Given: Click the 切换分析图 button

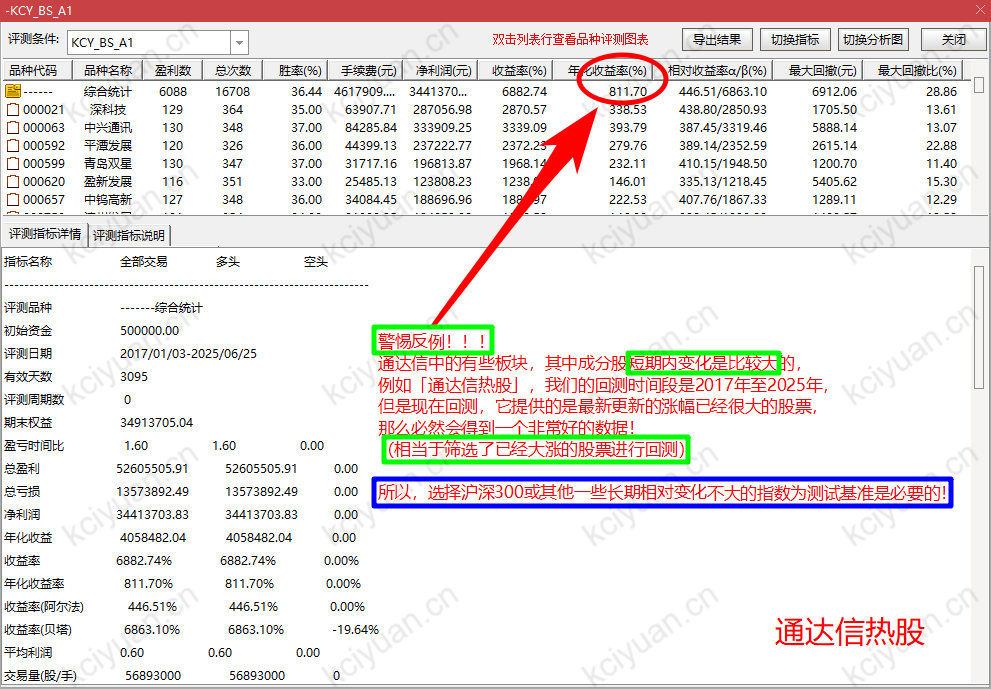Looking at the screenshot, I should point(872,38).
